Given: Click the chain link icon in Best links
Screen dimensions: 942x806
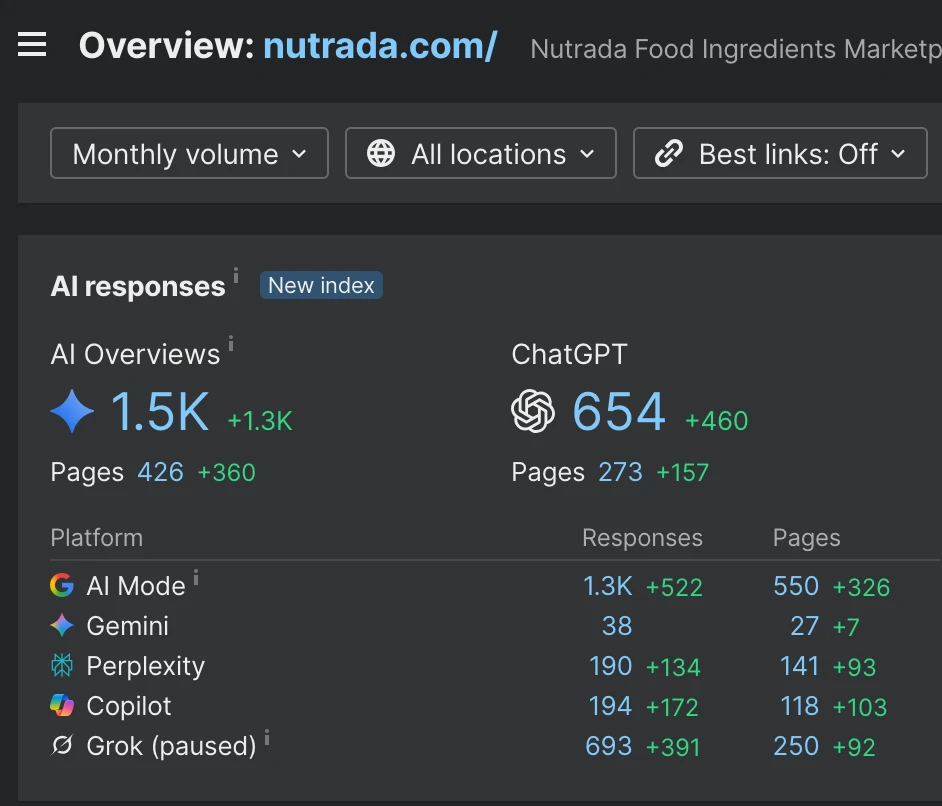Looking at the screenshot, I should click(669, 153).
